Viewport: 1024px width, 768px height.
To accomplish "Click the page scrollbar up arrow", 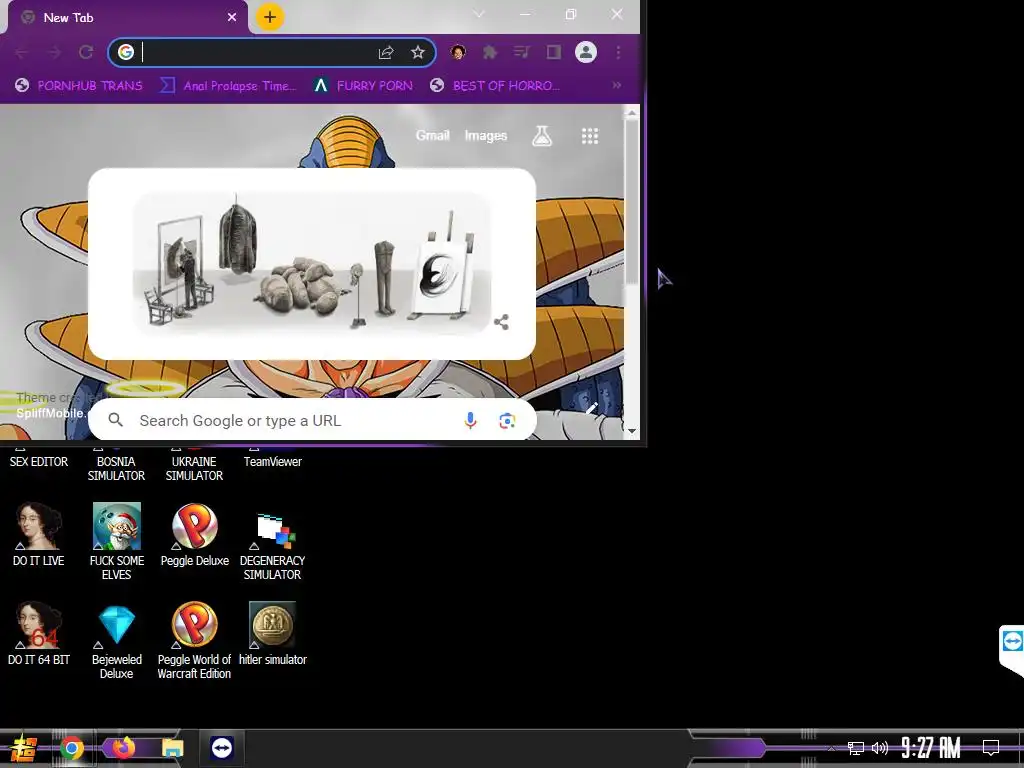I will point(632,114).
